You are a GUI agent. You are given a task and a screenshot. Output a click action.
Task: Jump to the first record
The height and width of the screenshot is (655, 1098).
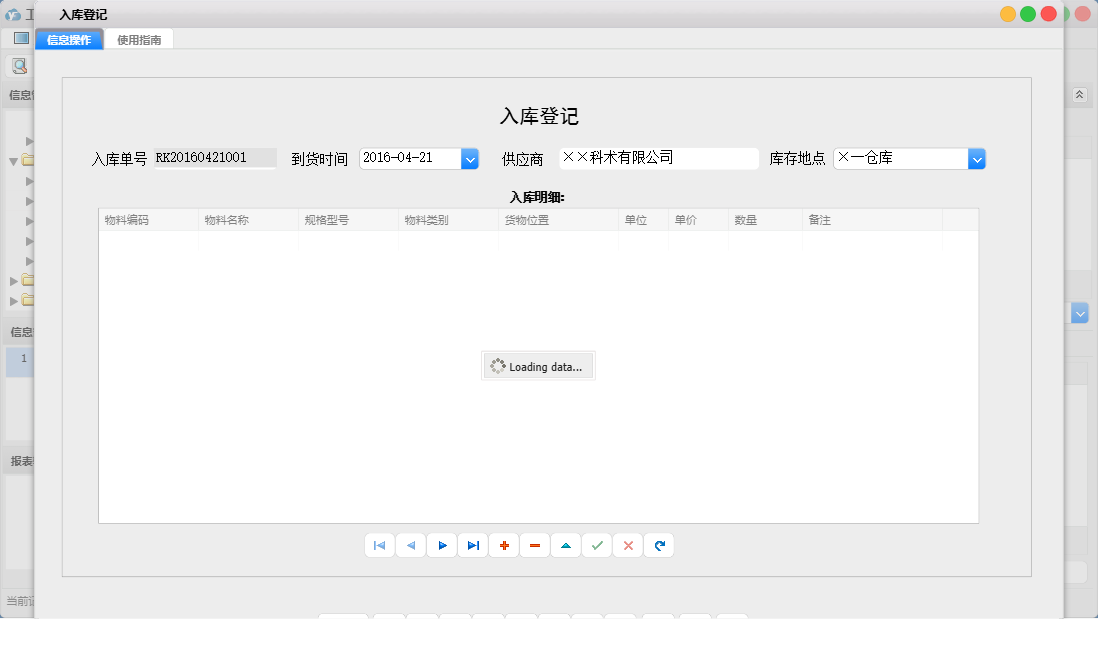click(x=379, y=545)
